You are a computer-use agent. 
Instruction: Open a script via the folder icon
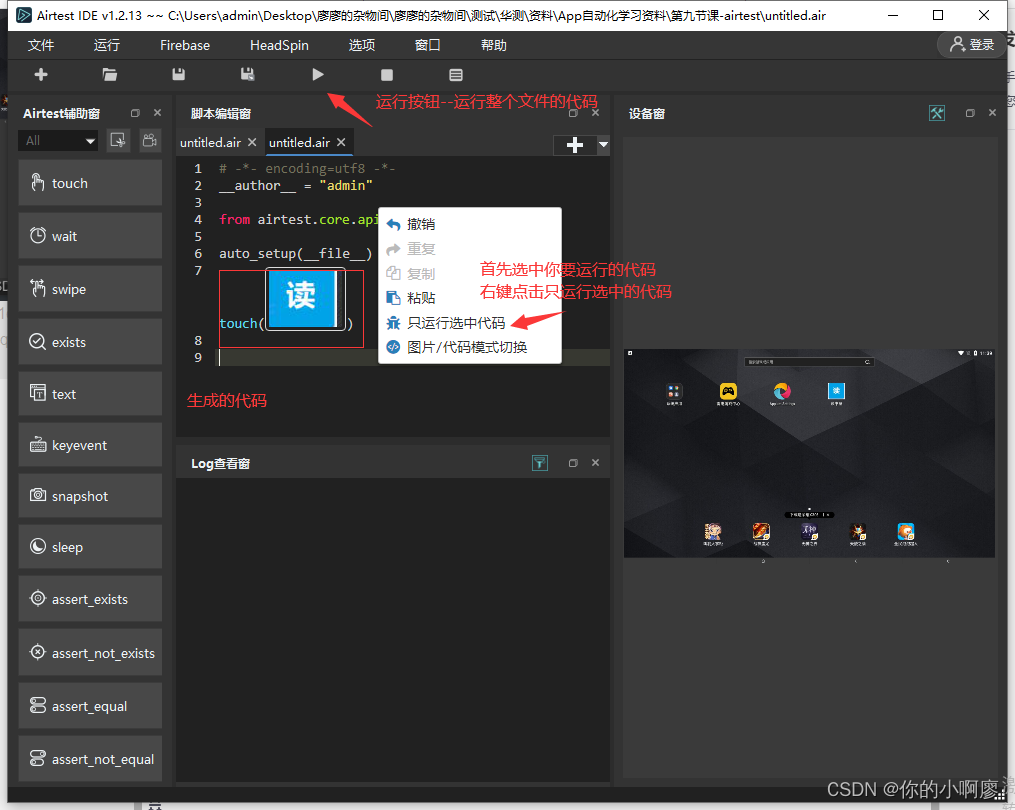109,74
